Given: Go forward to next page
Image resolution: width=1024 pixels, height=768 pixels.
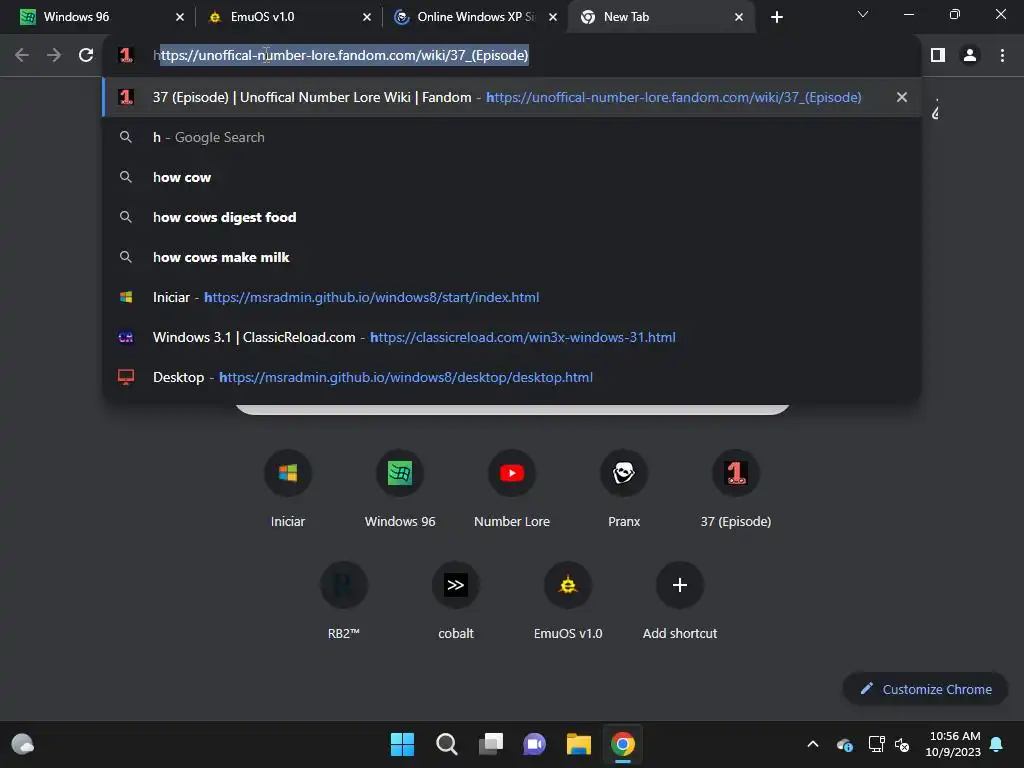Looking at the screenshot, I should pyautogui.click(x=54, y=56).
